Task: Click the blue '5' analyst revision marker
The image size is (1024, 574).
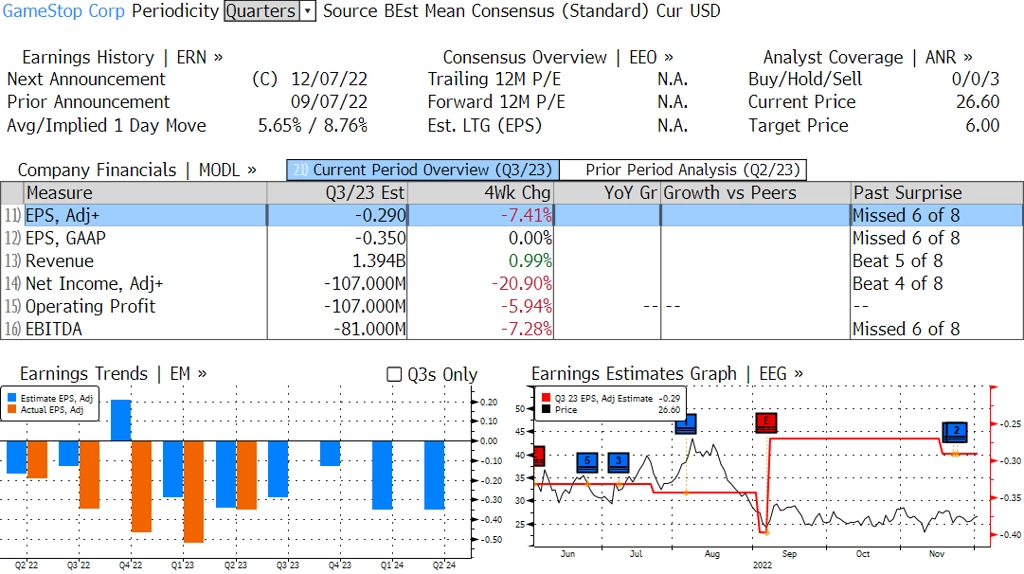Action: [587, 462]
